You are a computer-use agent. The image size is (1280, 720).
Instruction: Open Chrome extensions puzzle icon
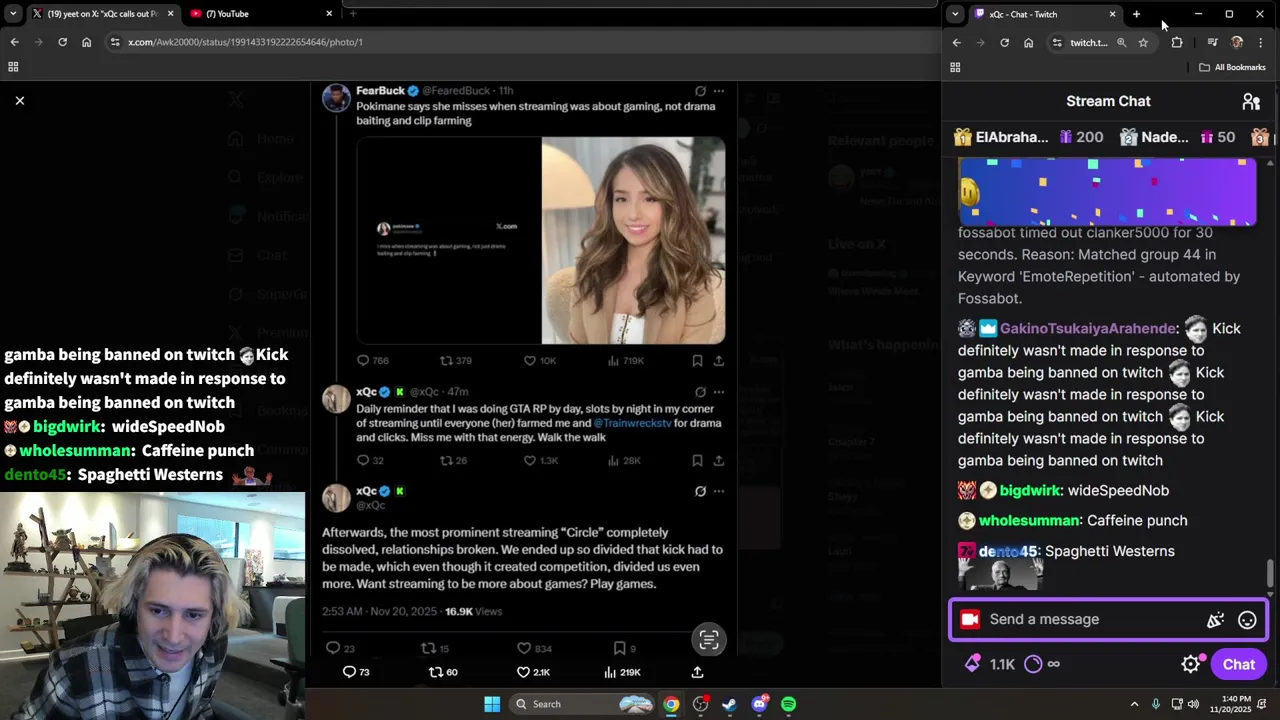pyautogui.click(x=1177, y=42)
